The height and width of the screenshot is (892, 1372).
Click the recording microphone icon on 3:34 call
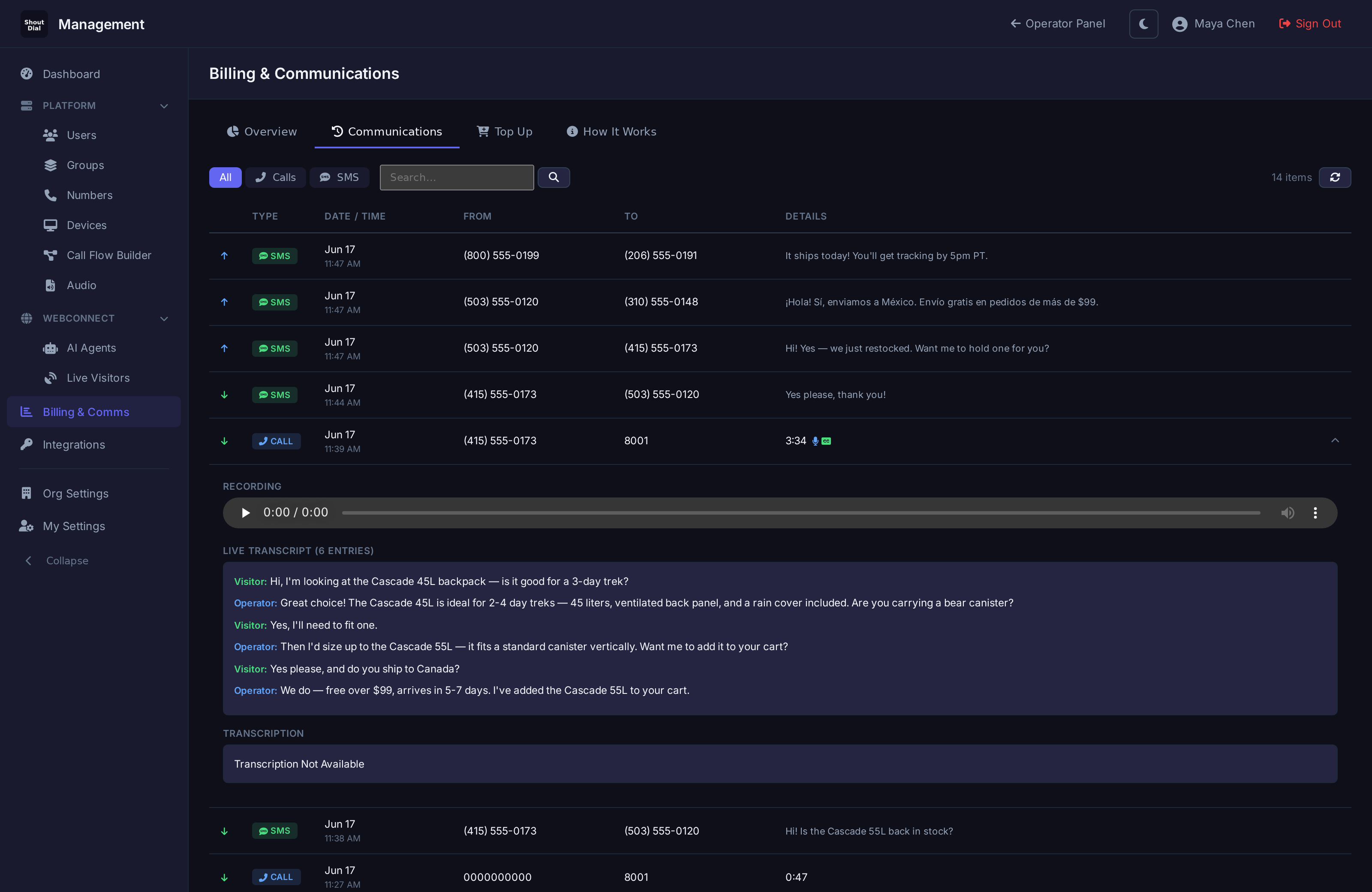[x=815, y=441]
